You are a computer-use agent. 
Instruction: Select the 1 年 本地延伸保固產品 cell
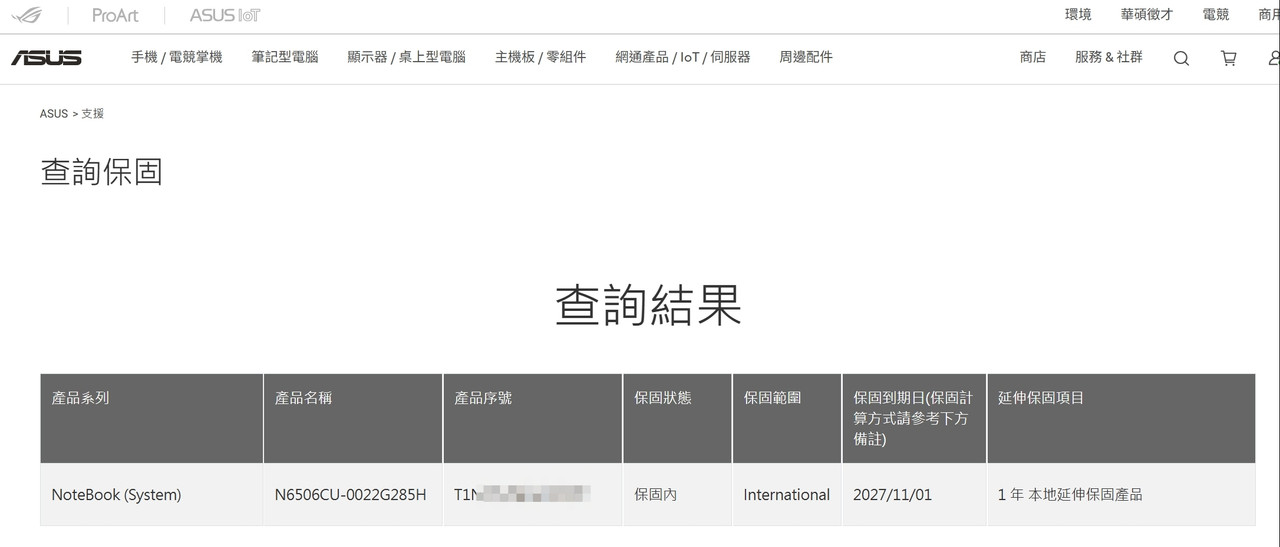pyautogui.click(x=1121, y=495)
